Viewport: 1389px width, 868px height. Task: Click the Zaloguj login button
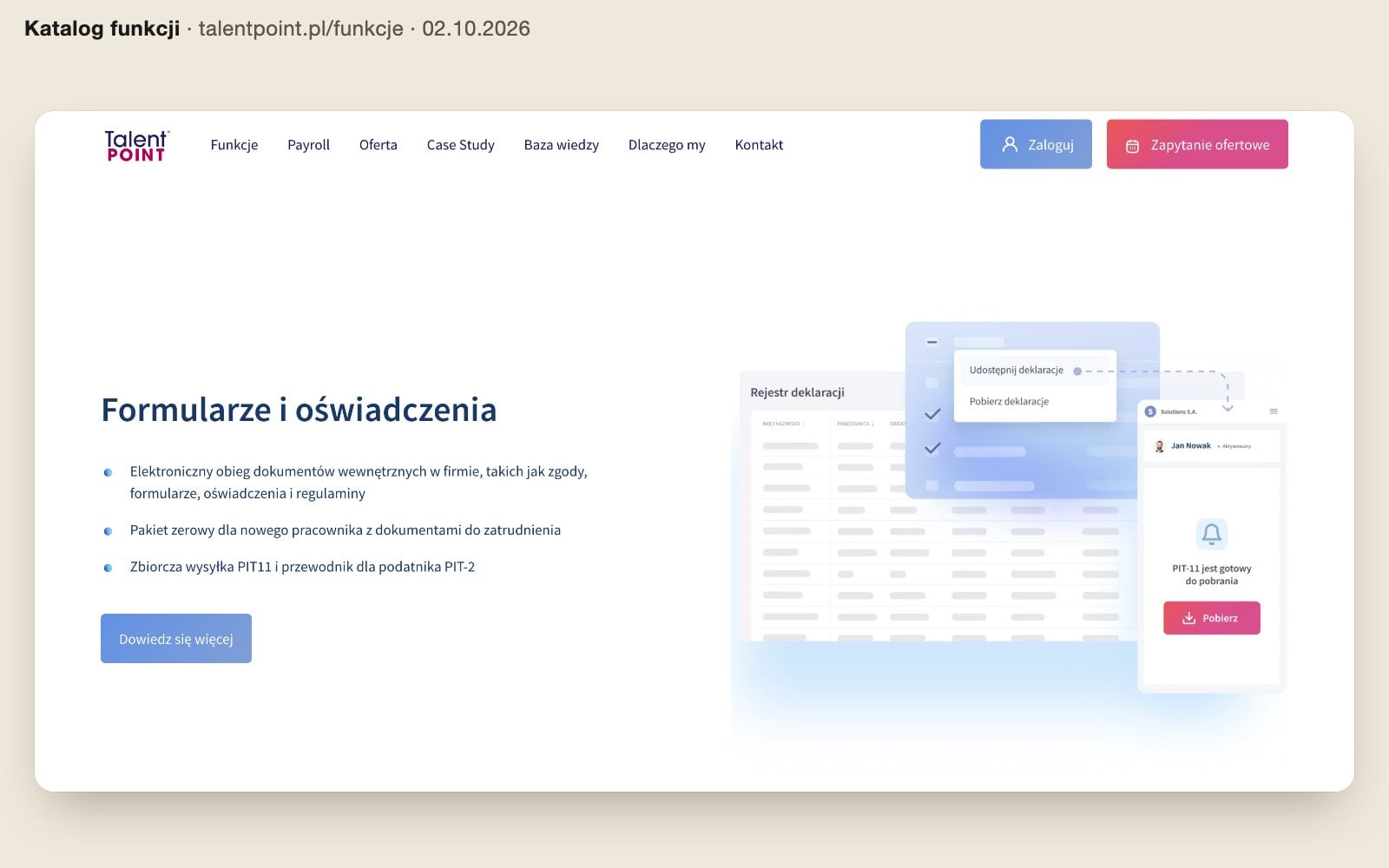[x=1036, y=144]
